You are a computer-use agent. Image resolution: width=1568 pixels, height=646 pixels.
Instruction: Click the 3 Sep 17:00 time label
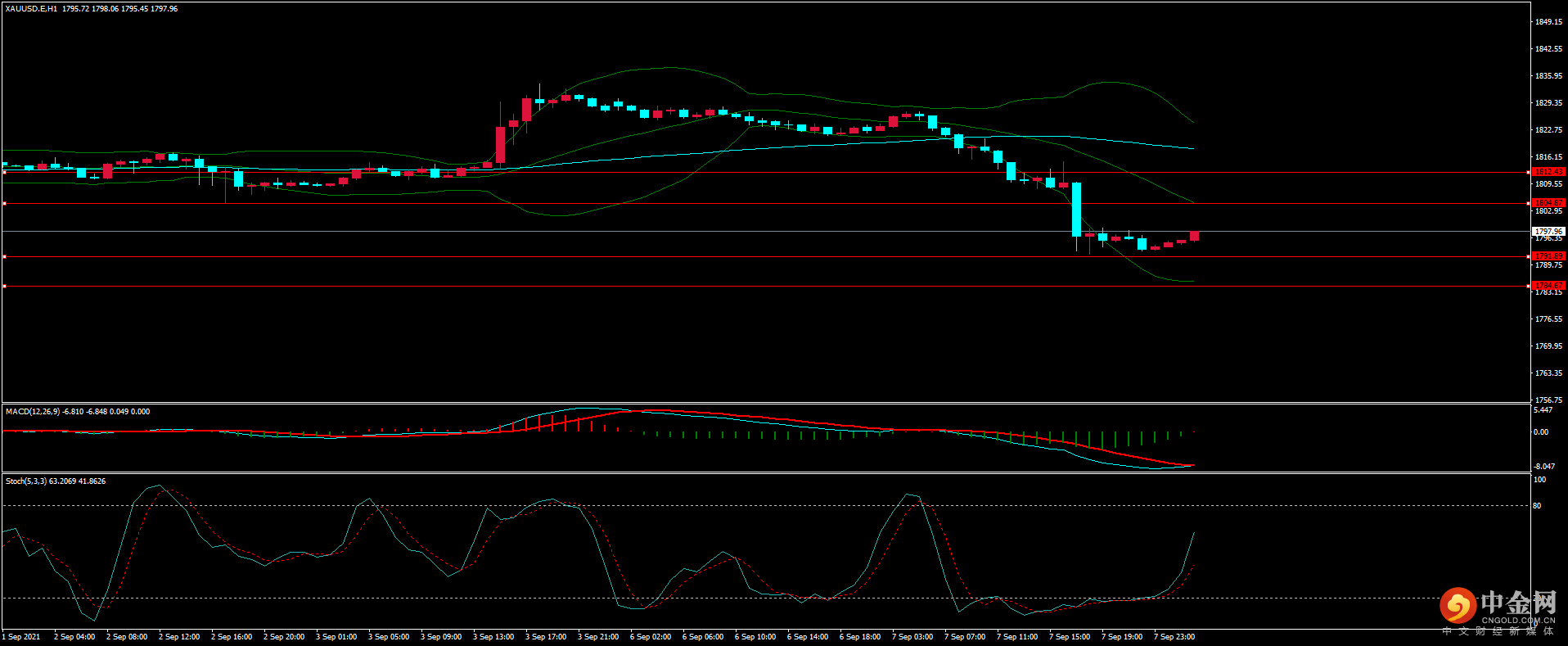[546, 637]
